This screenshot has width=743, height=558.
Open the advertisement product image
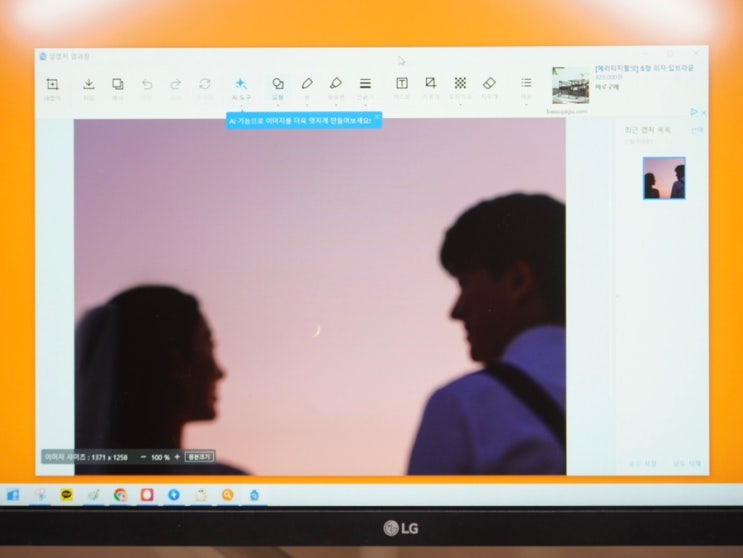coord(571,86)
